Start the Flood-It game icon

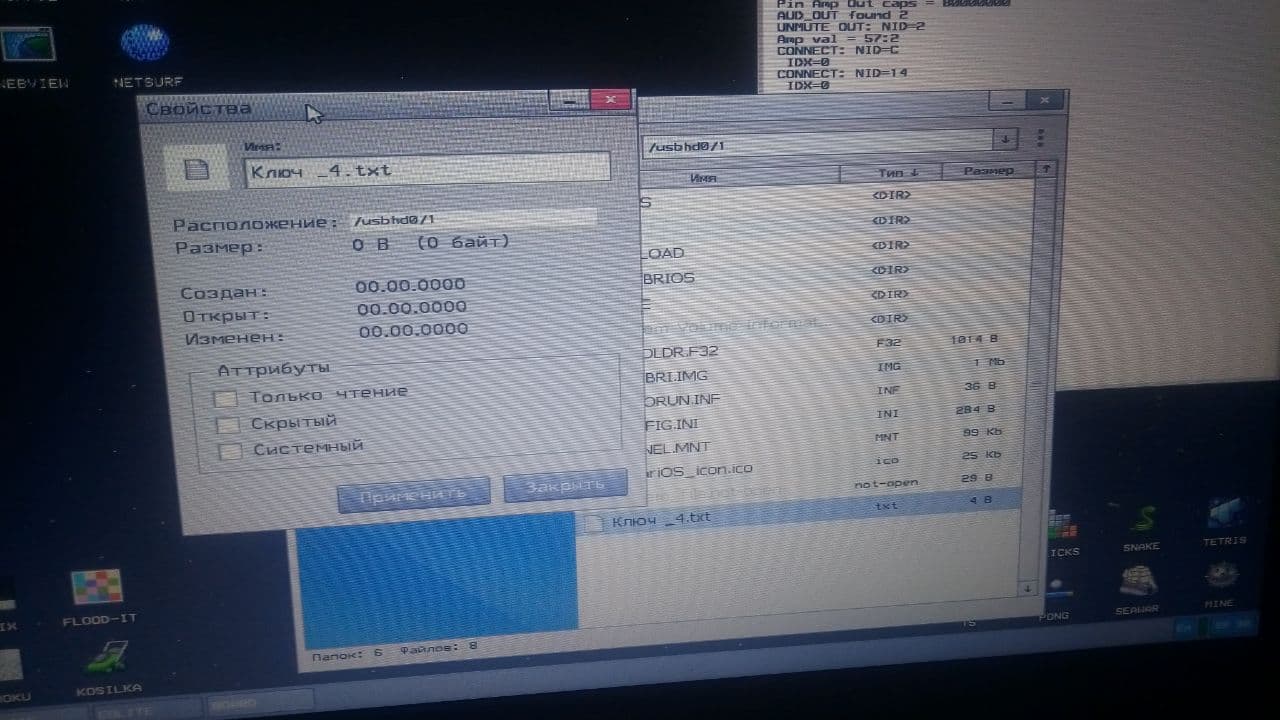click(x=97, y=587)
